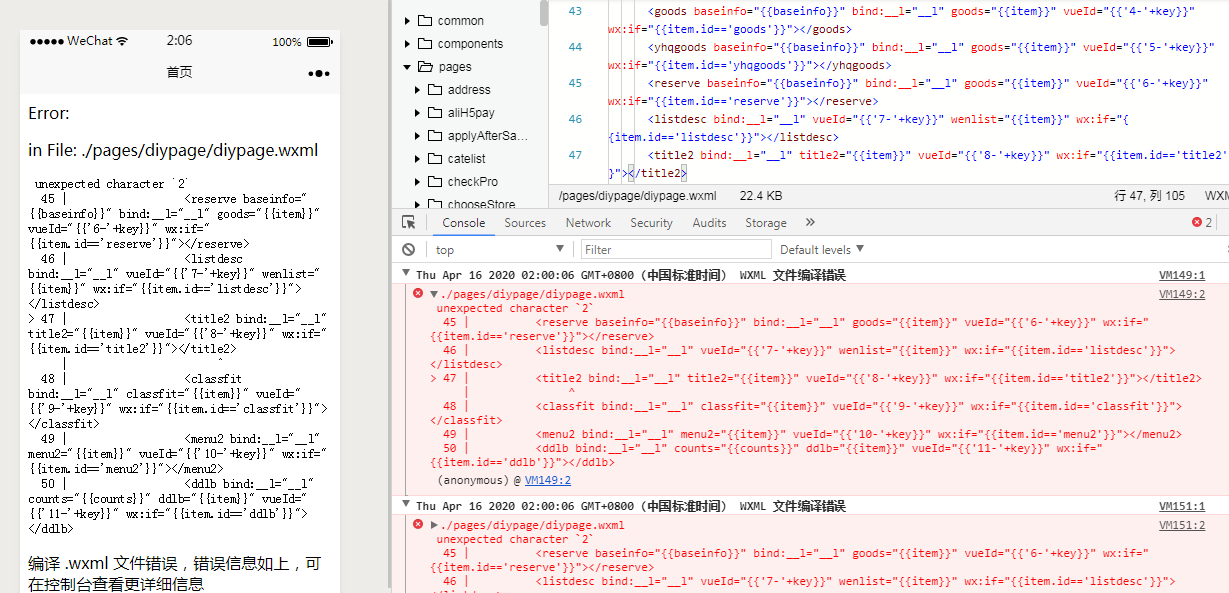Click the 'Error:' heading in simulator
Viewport: 1229px width, 593px height.
[x=49, y=113]
